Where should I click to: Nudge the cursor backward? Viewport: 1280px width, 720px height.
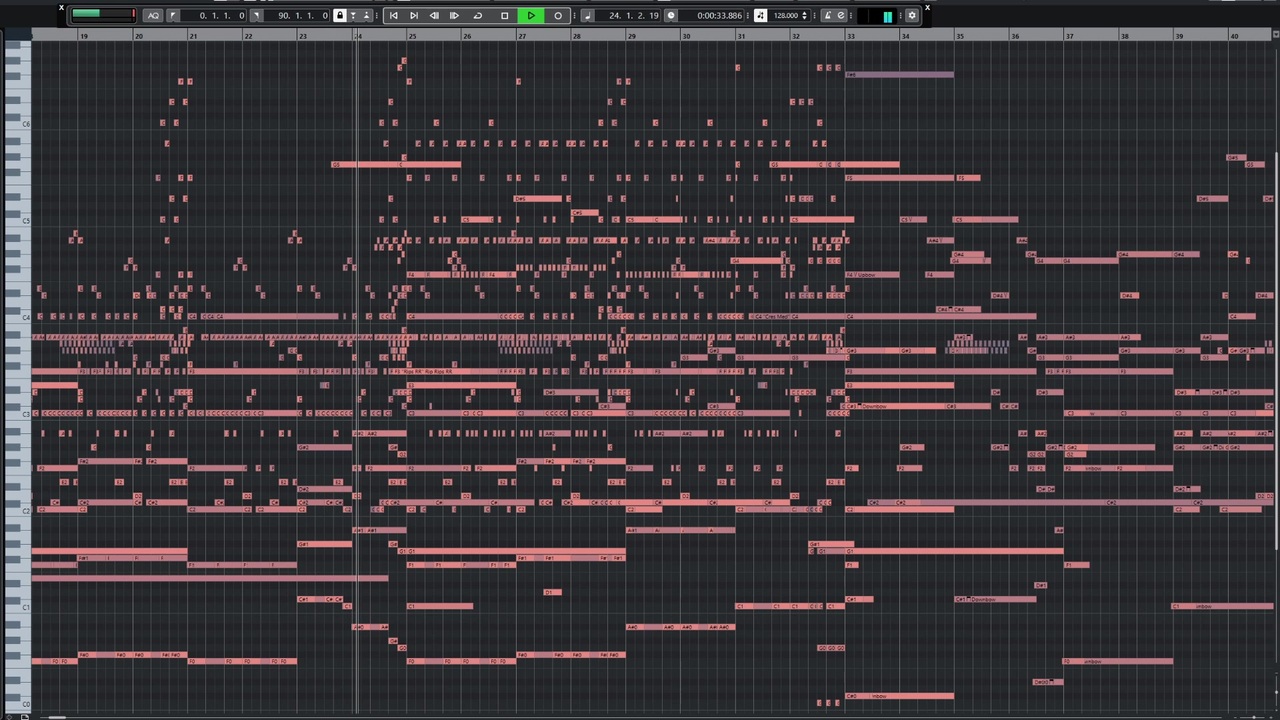coord(434,16)
